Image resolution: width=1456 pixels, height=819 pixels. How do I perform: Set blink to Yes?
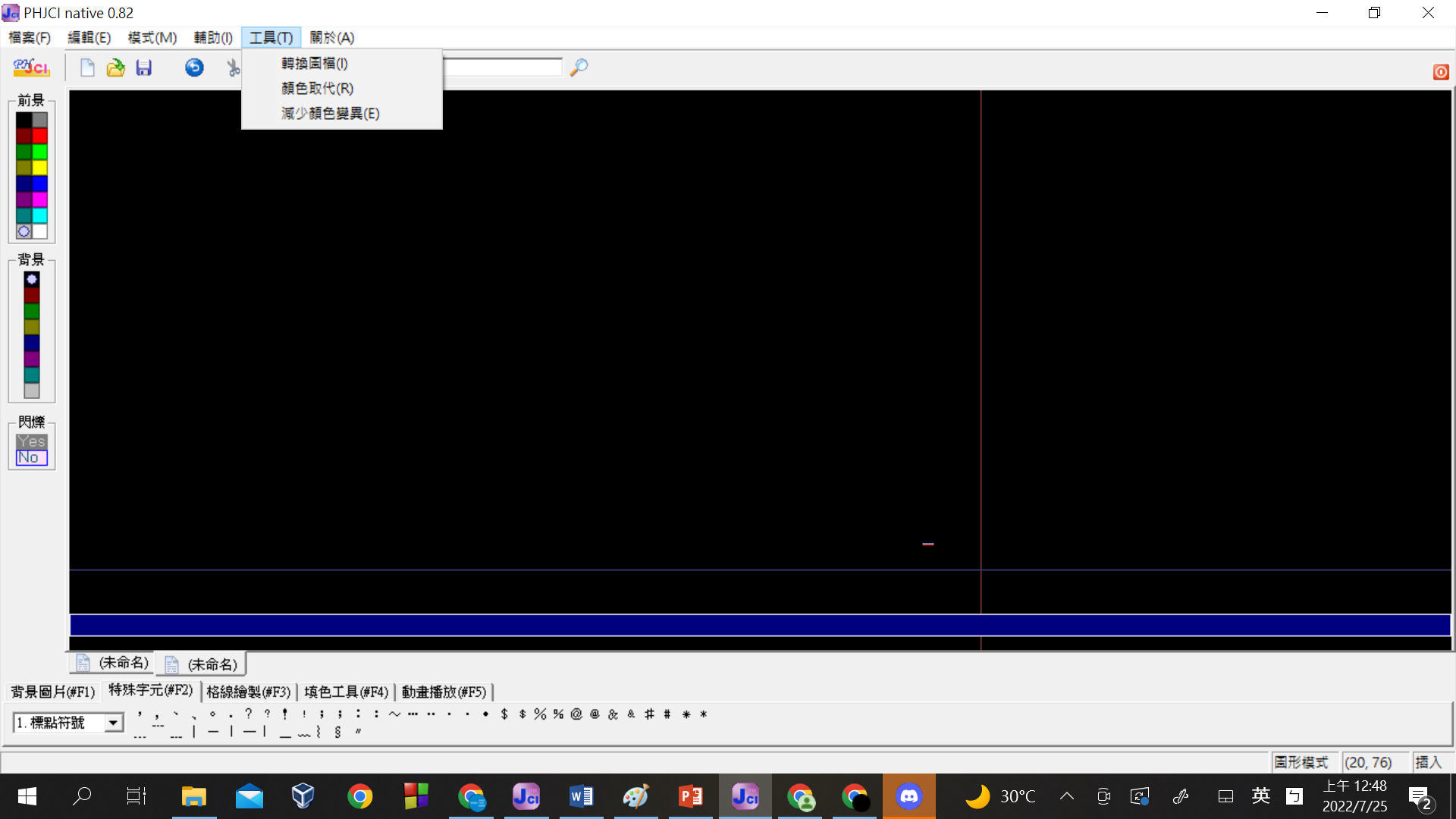click(32, 441)
